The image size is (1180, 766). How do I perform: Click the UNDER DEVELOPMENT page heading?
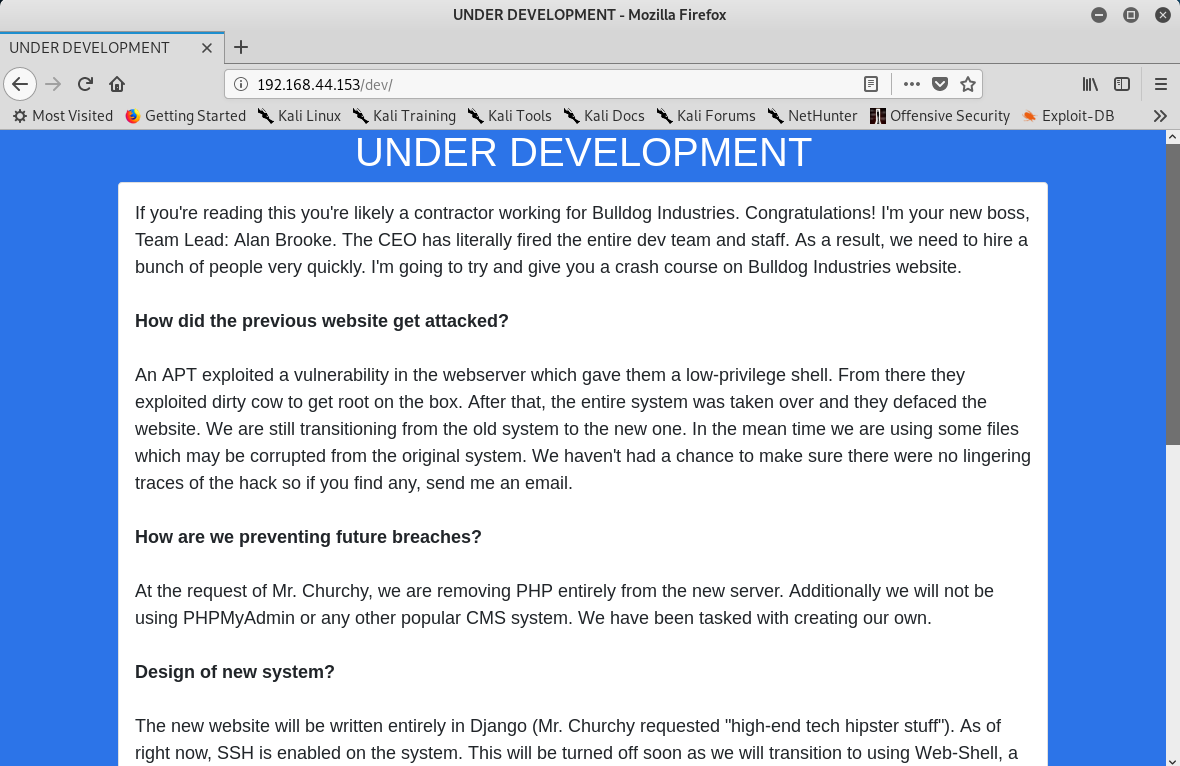pyautogui.click(x=583, y=152)
